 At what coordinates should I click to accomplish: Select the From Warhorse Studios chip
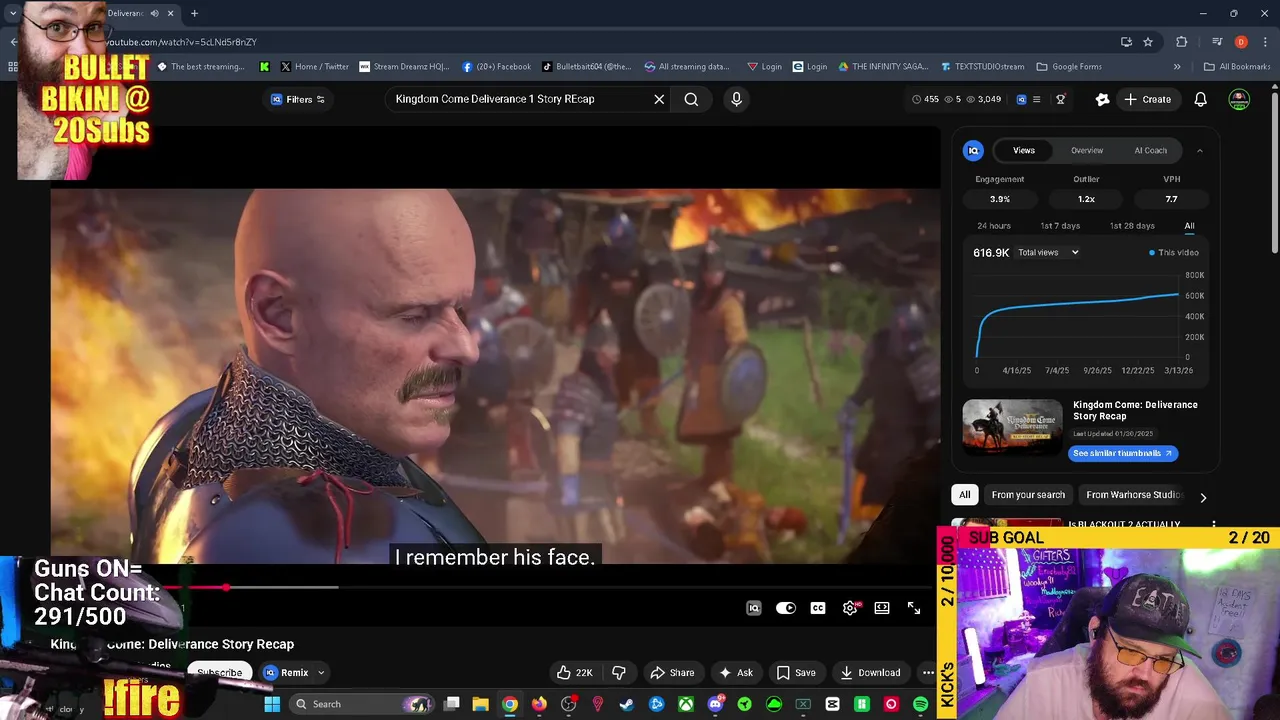(1133, 495)
